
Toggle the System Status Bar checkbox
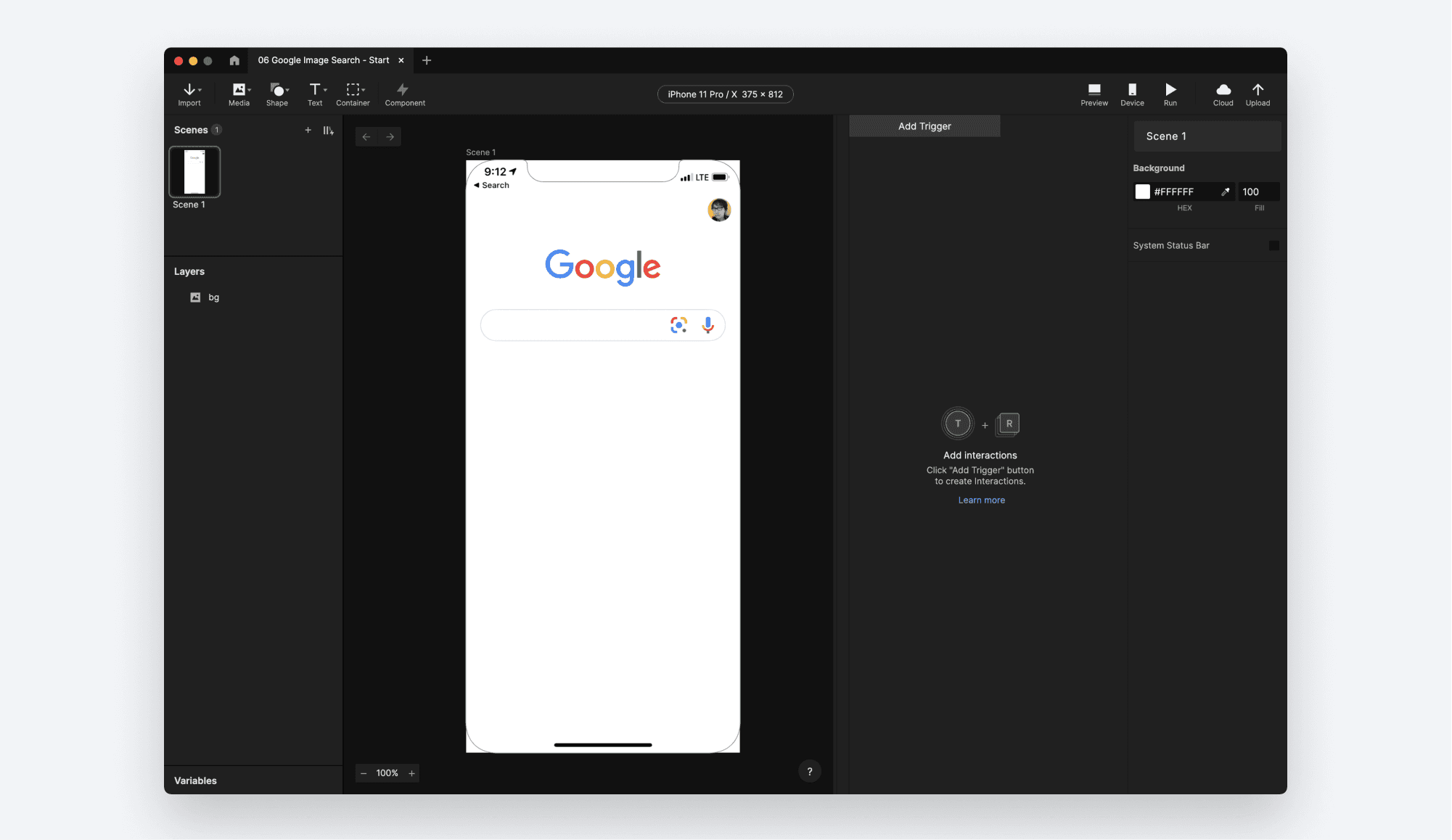(1273, 246)
